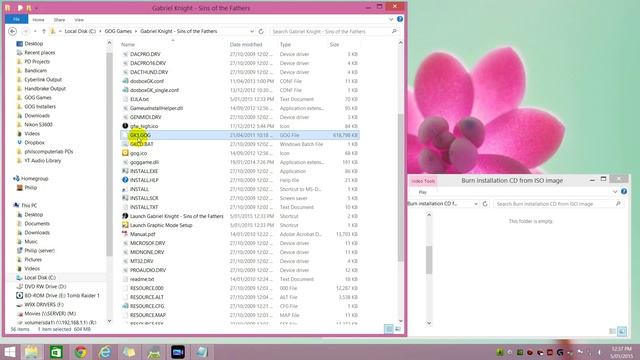
Task: Expand the ribbon in Gabriel Knight window
Action: [391, 19]
